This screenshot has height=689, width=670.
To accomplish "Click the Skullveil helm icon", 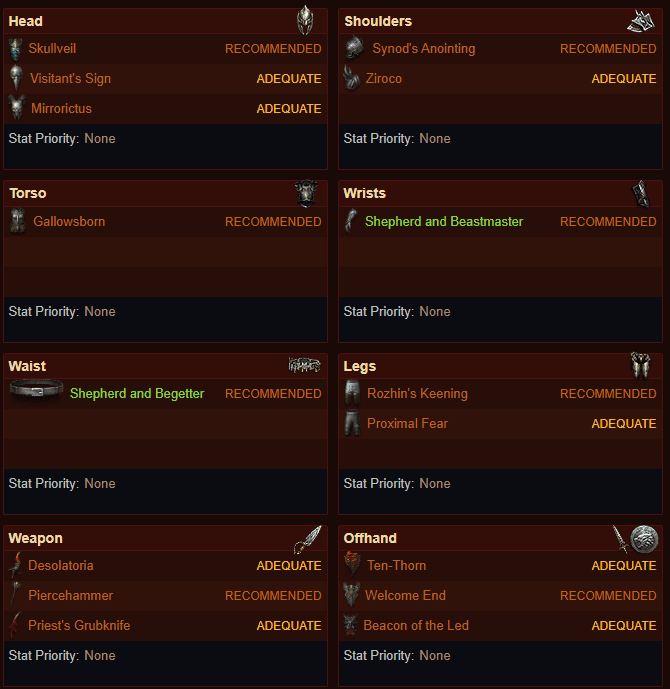I will click(16, 49).
